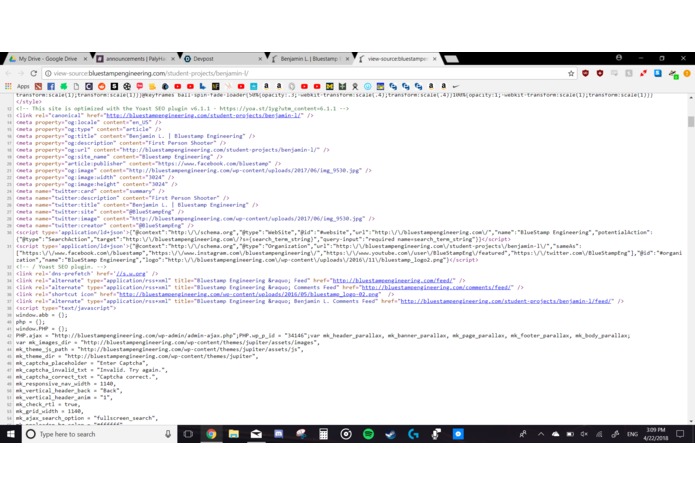
Task: Reload the page with the refresh button
Action: (x=33, y=74)
